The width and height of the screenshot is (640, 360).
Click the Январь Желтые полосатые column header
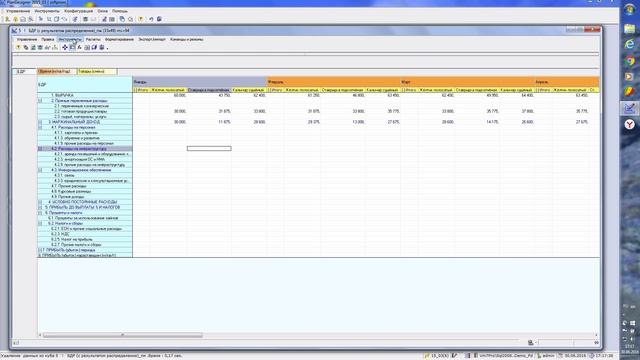point(168,90)
